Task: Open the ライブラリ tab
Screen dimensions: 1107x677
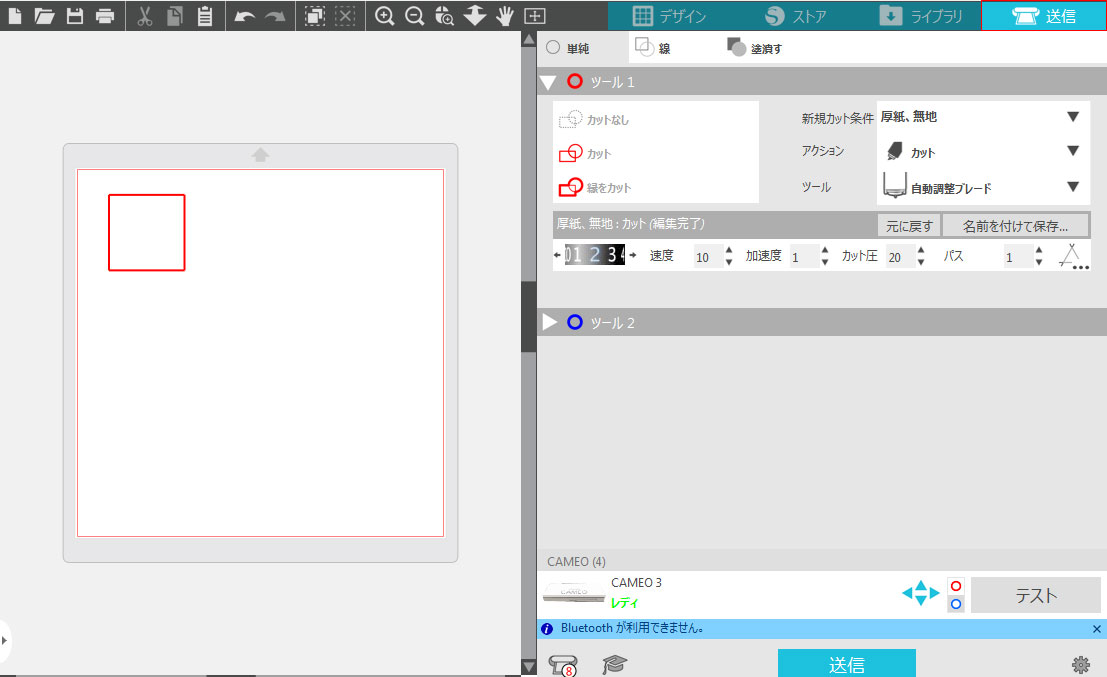Action: (920, 16)
